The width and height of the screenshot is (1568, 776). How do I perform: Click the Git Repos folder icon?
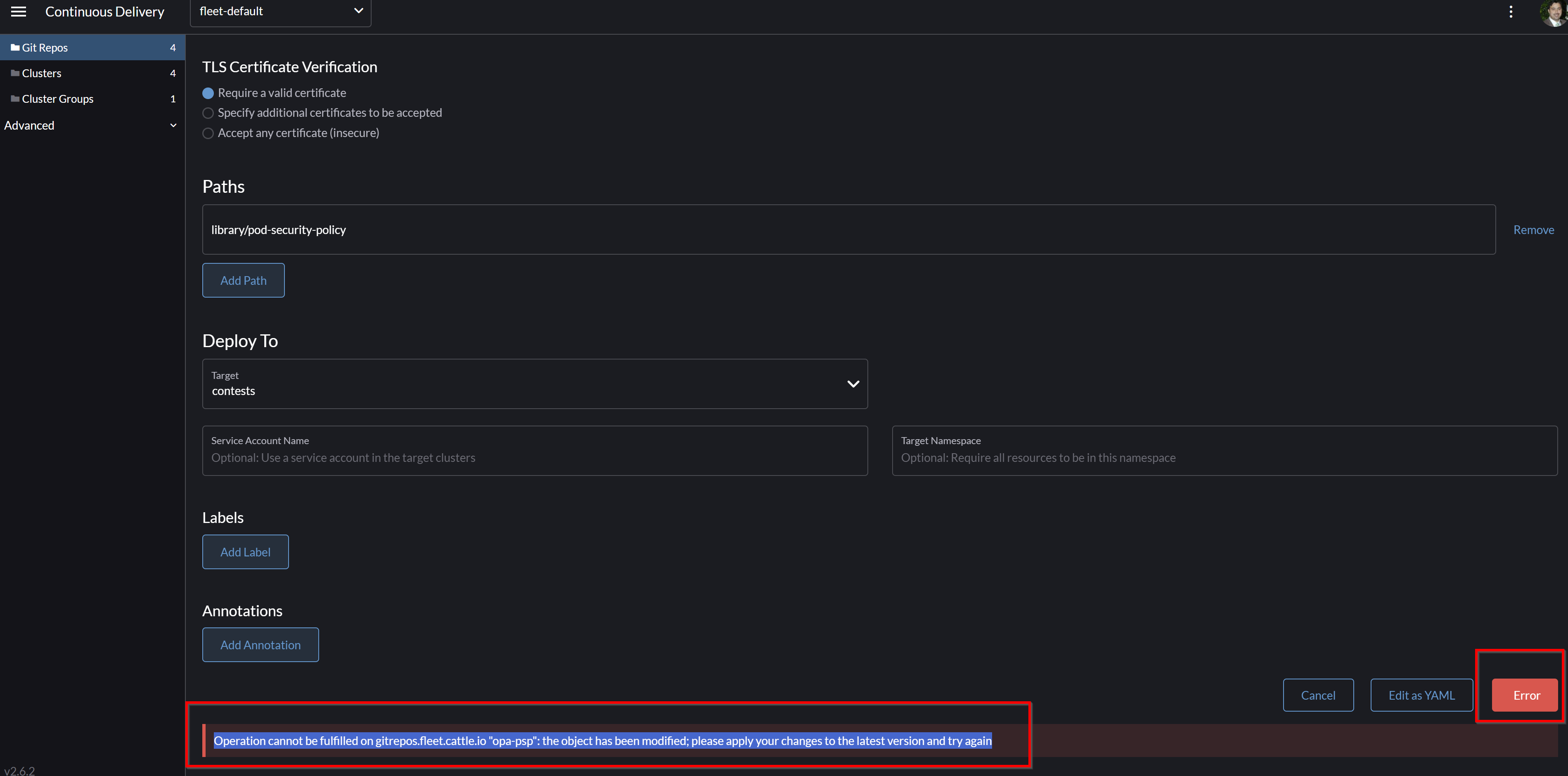[16, 47]
